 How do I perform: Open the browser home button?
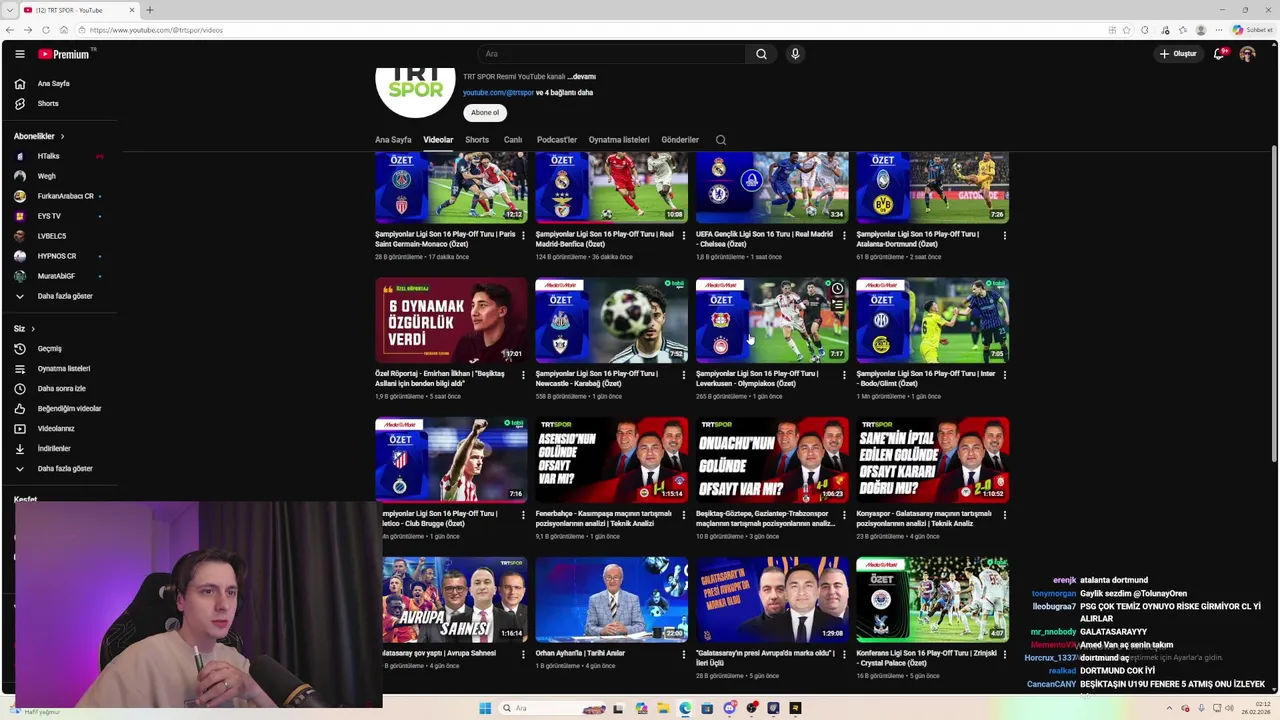tap(63, 30)
